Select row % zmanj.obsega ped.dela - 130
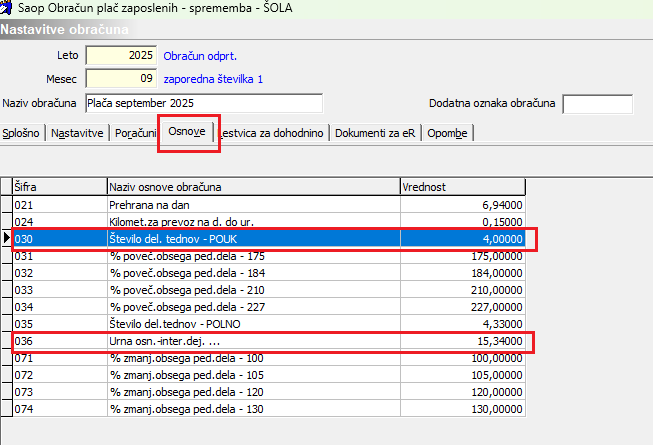Screen dimensions: 653x445 269,409
